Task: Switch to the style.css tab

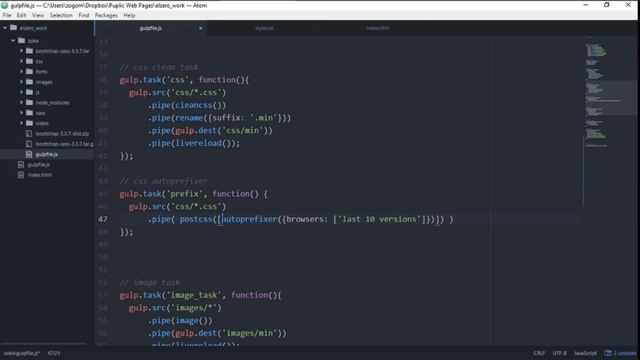Action: click(264, 28)
